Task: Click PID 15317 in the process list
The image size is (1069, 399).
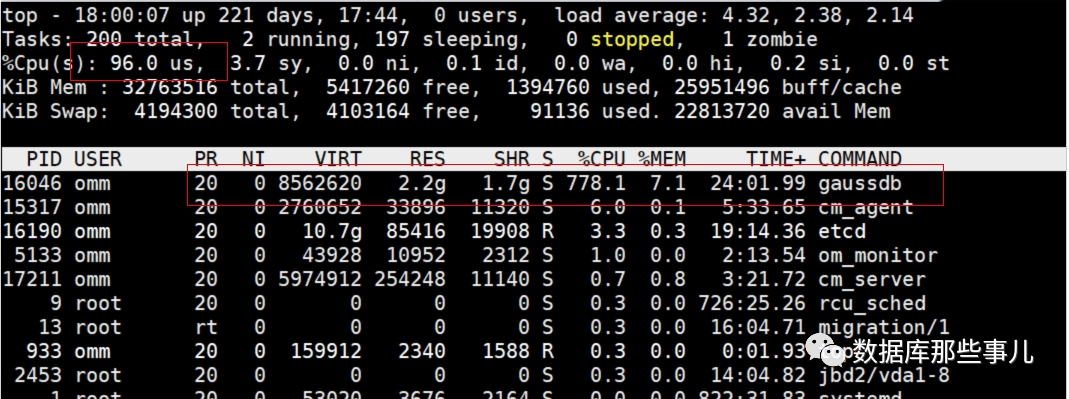Action: pyautogui.click(x=32, y=207)
